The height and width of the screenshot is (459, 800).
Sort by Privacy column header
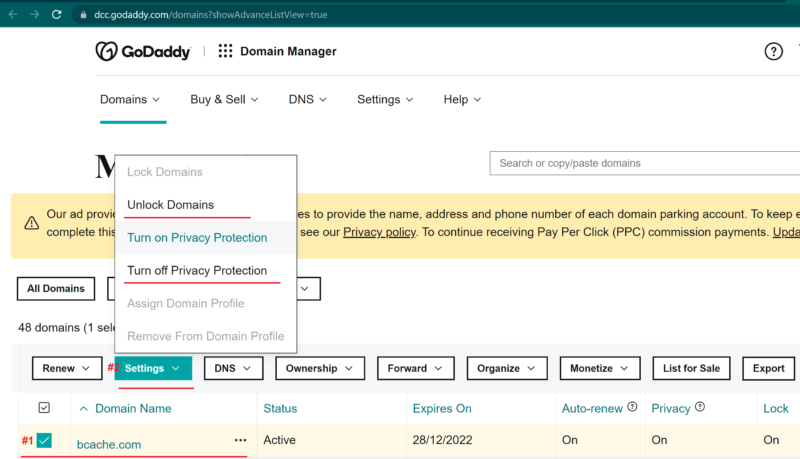coord(670,409)
